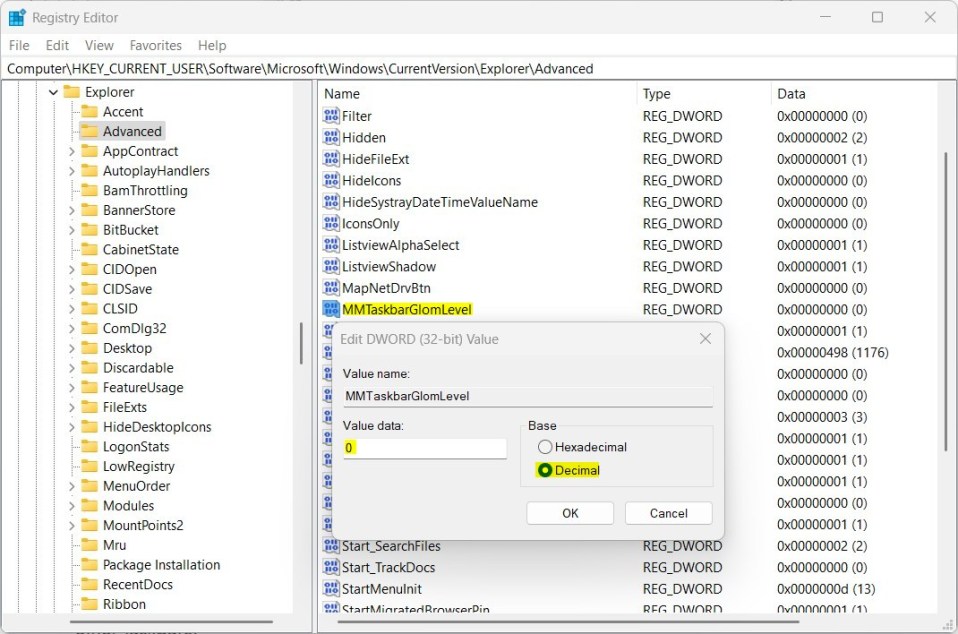Screen dimensions: 958x634
Task: Click the AppContract folder icon
Action: pyautogui.click(x=89, y=151)
